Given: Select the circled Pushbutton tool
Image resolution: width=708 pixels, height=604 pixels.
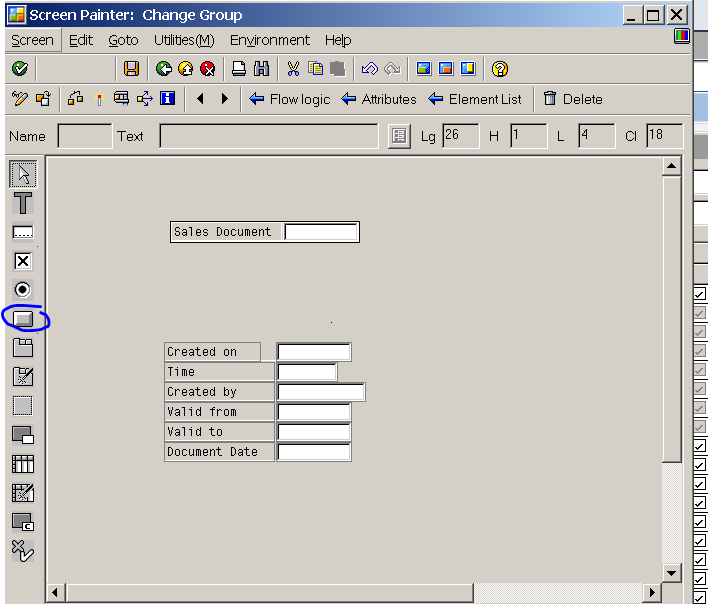Looking at the screenshot, I should (23, 319).
